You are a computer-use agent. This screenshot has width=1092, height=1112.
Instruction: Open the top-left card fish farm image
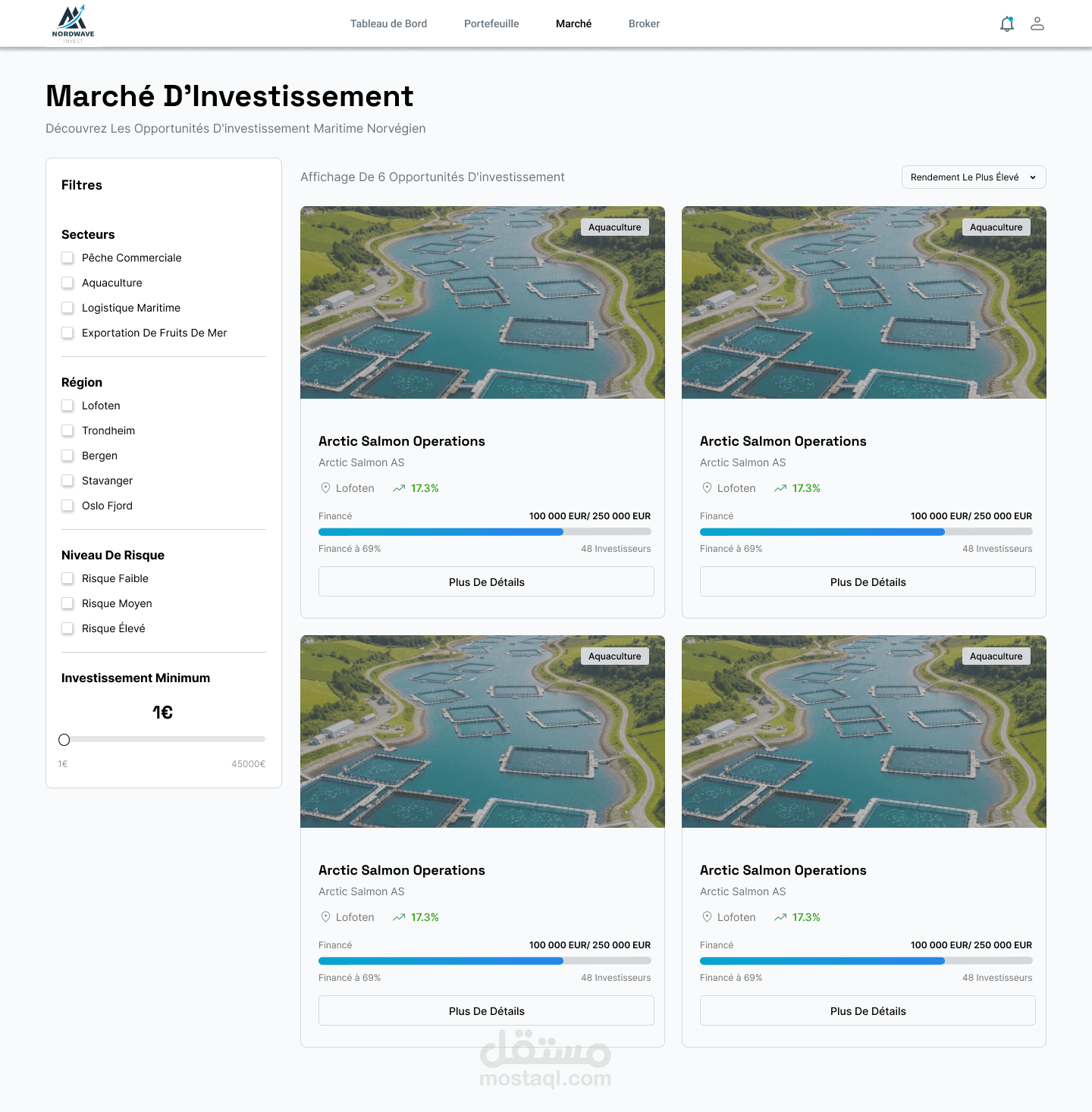tap(482, 302)
